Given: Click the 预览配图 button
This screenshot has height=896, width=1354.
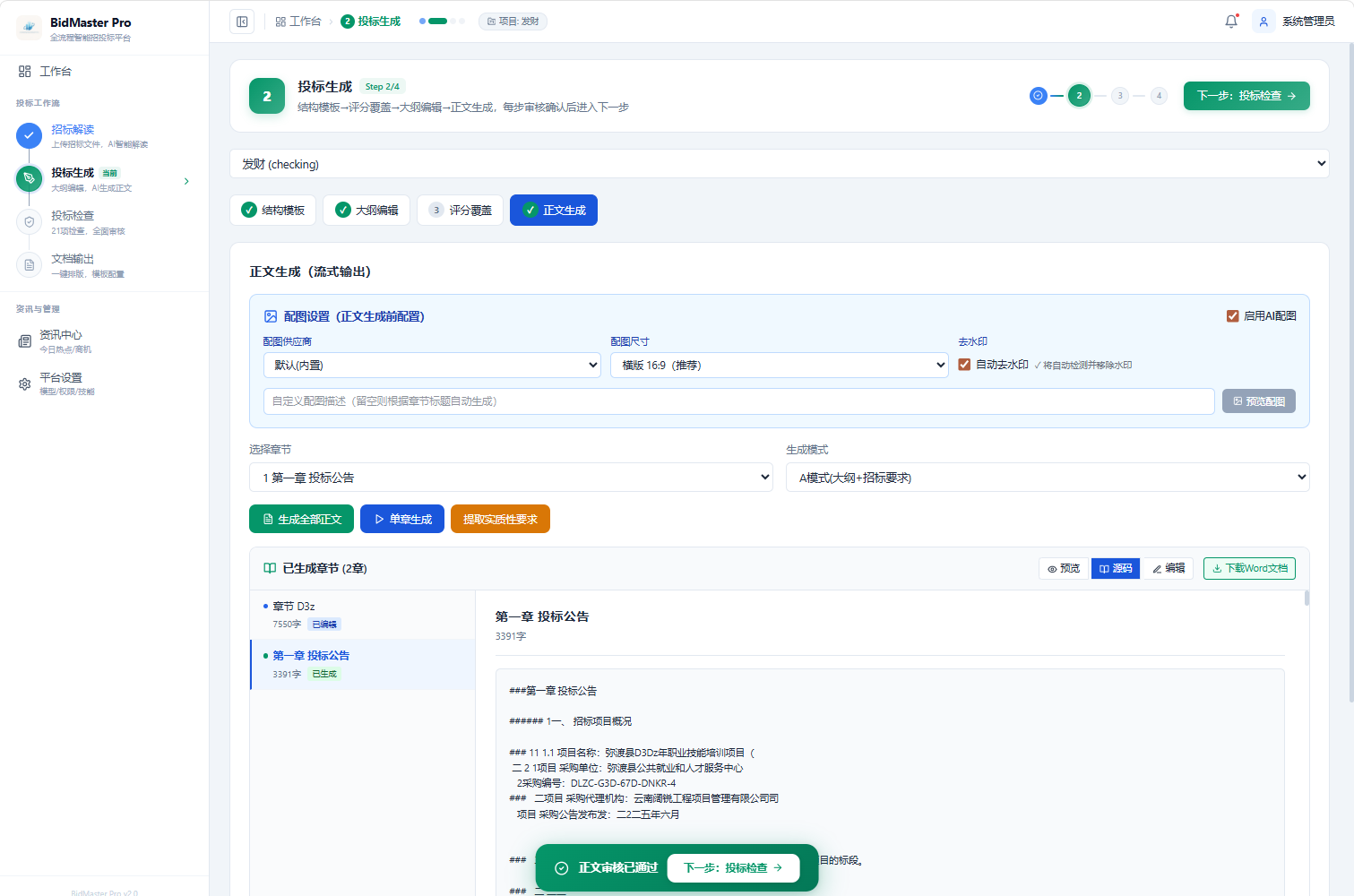Looking at the screenshot, I should point(1259,401).
